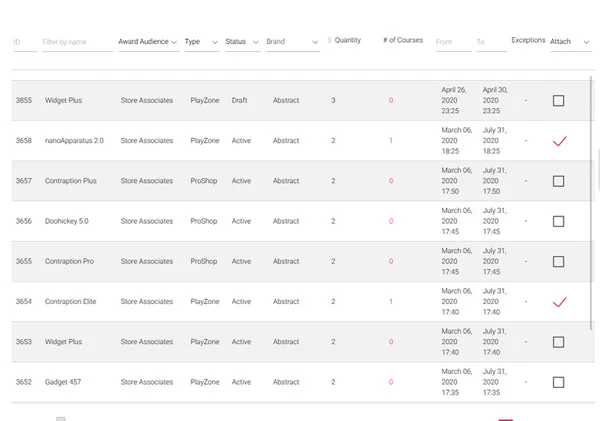
Task: Click the ID filter input field
Action: pyautogui.click(x=25, y=42)
